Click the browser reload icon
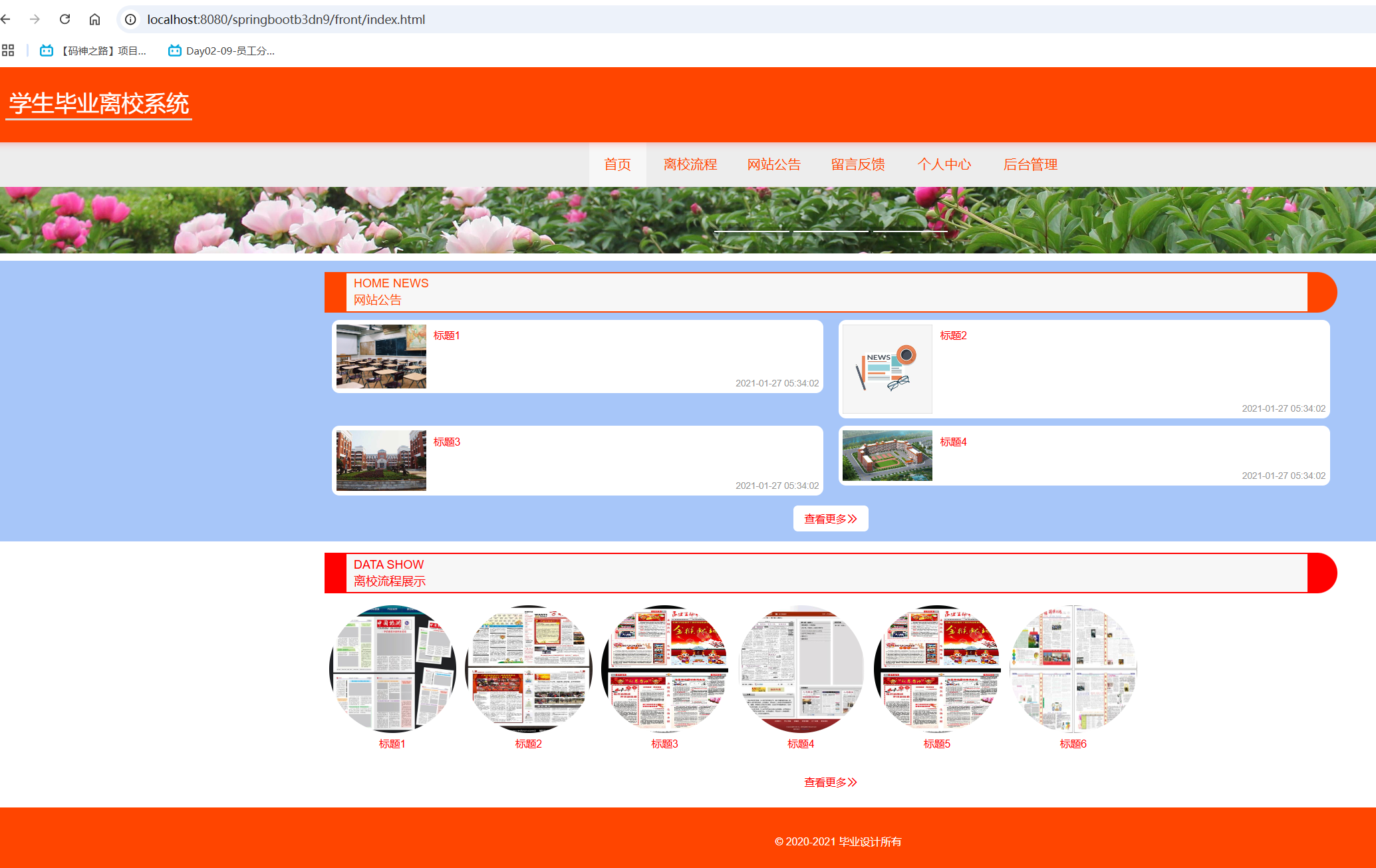This screenshot has height=868, width=1376. click(65, 19)
